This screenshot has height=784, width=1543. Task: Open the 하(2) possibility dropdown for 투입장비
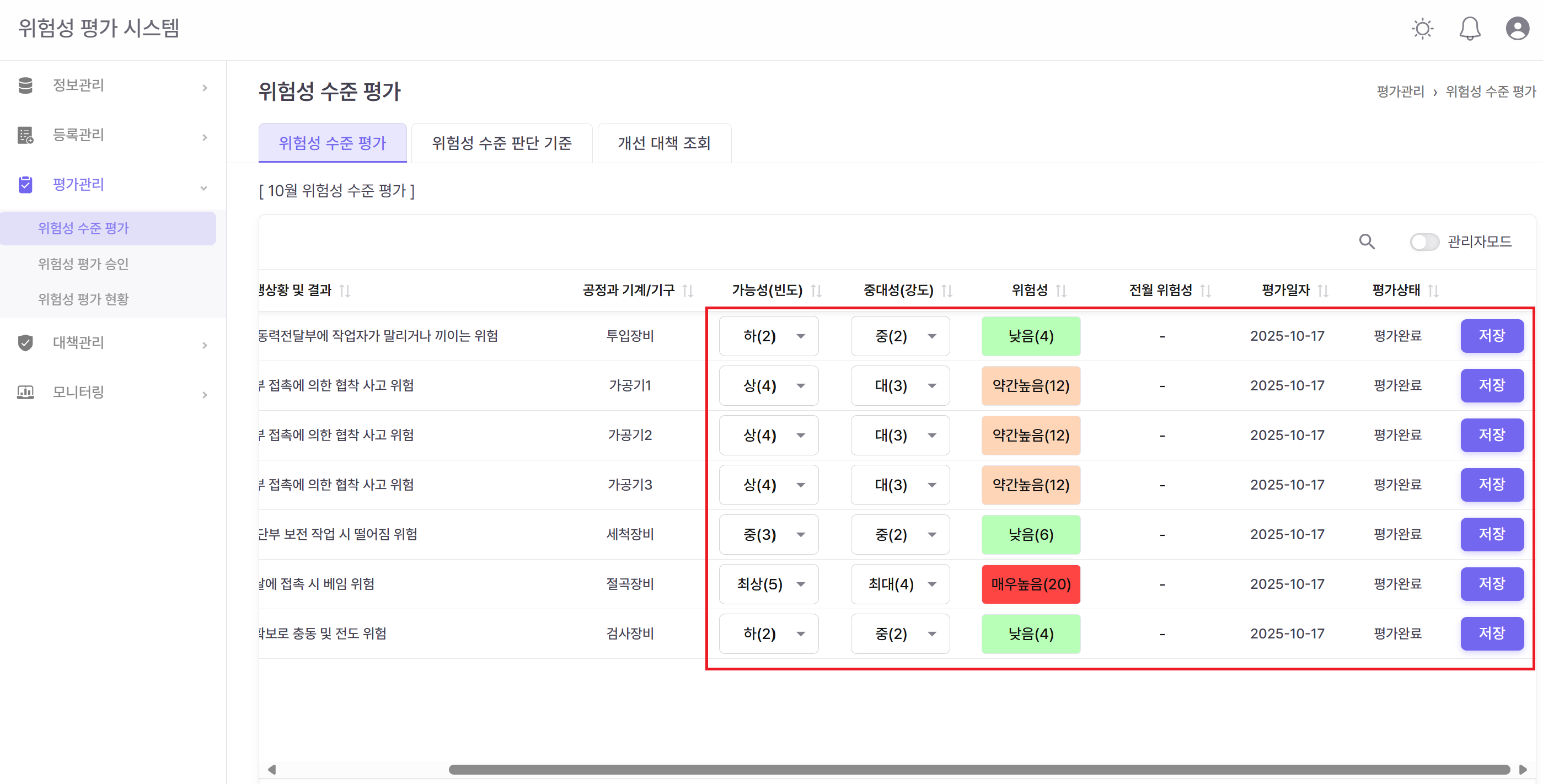[x=769, y=336]
